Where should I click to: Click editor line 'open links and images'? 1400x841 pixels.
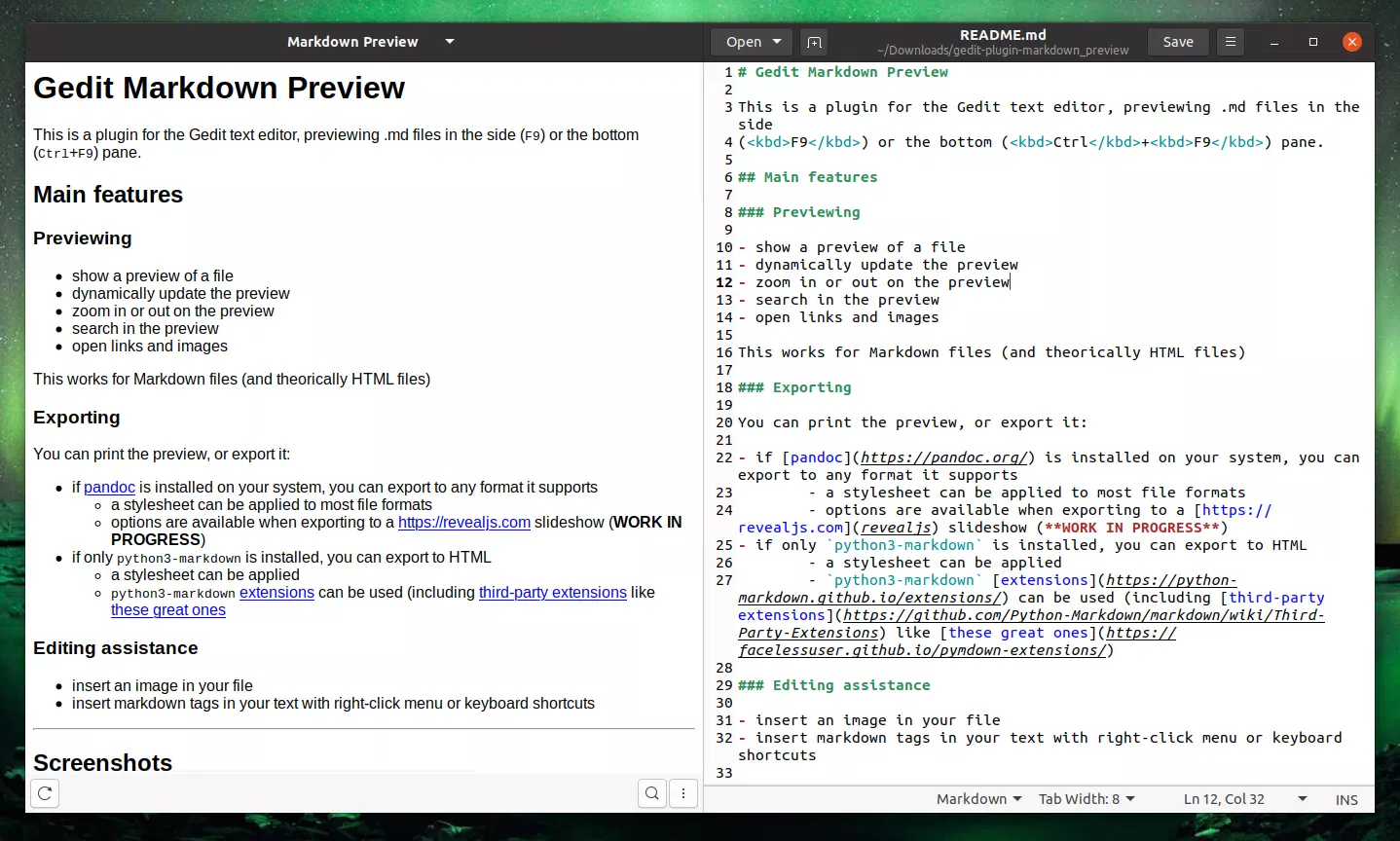[847, 317]
